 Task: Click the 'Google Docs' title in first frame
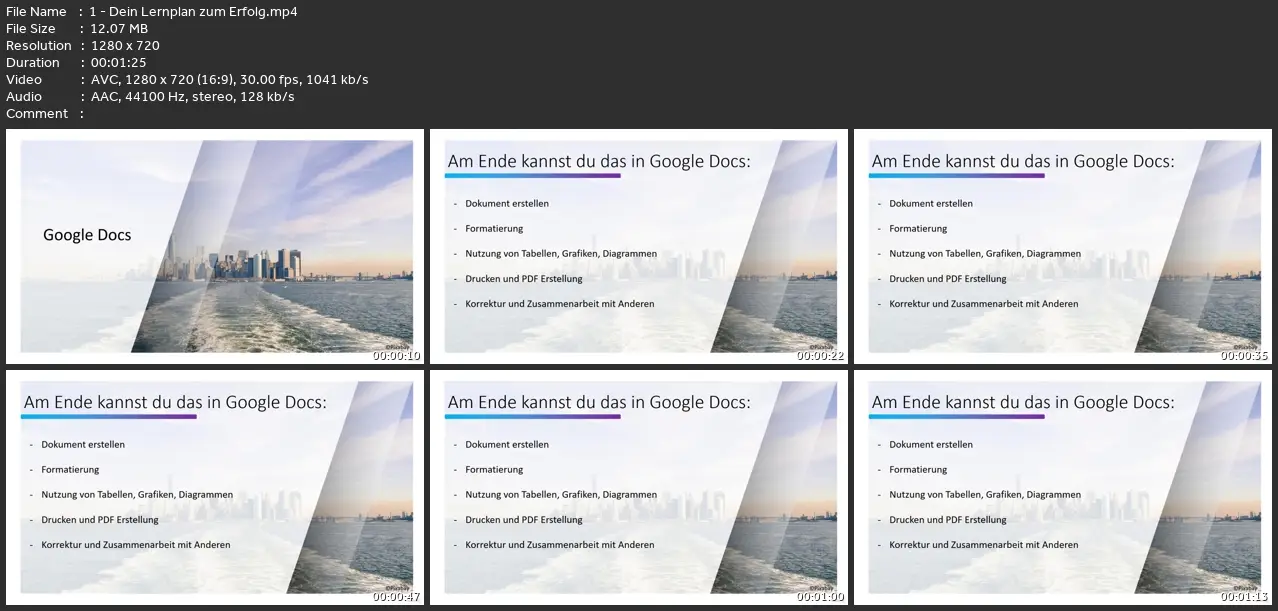coord(87,236)
